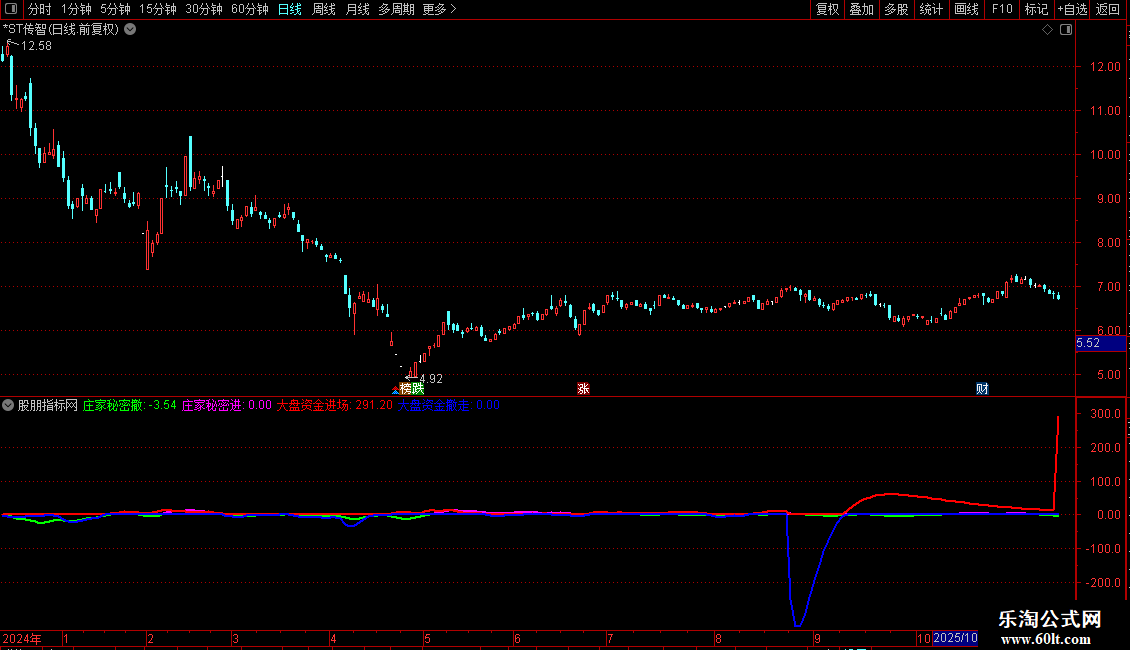
Task: Click the 4.92 low price label
Action: pos(431,379)
